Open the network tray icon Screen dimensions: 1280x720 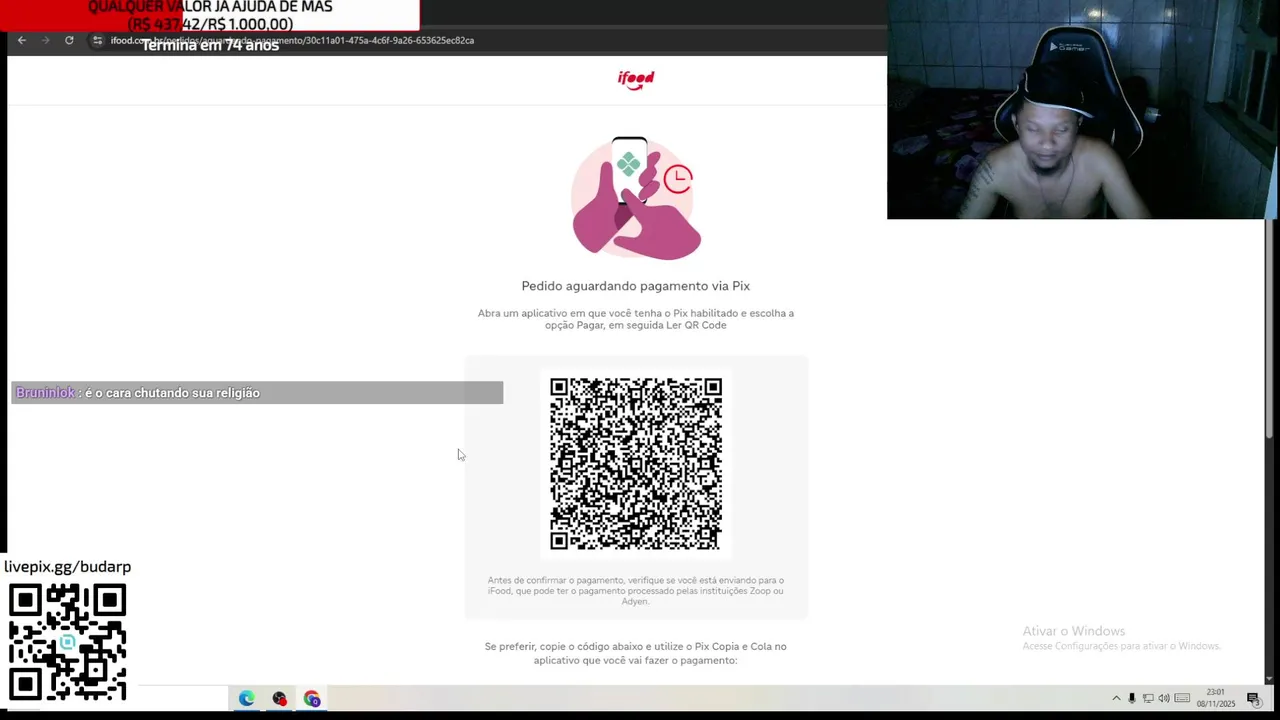coord(1148,698)
